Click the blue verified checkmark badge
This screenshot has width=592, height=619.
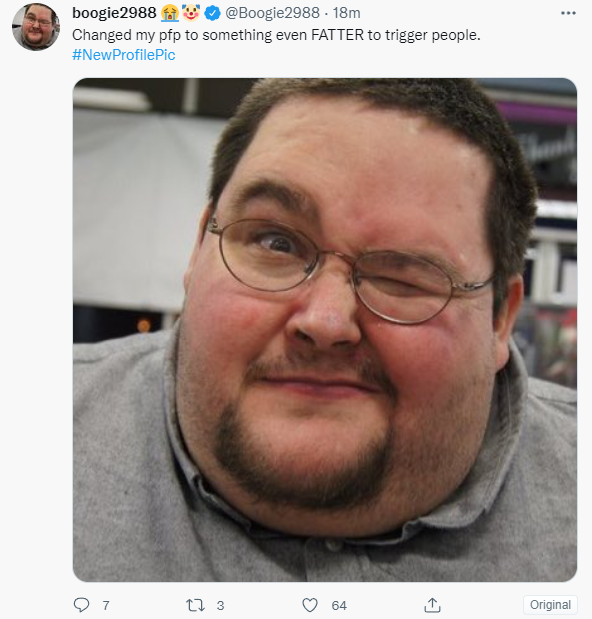(213, 13)
